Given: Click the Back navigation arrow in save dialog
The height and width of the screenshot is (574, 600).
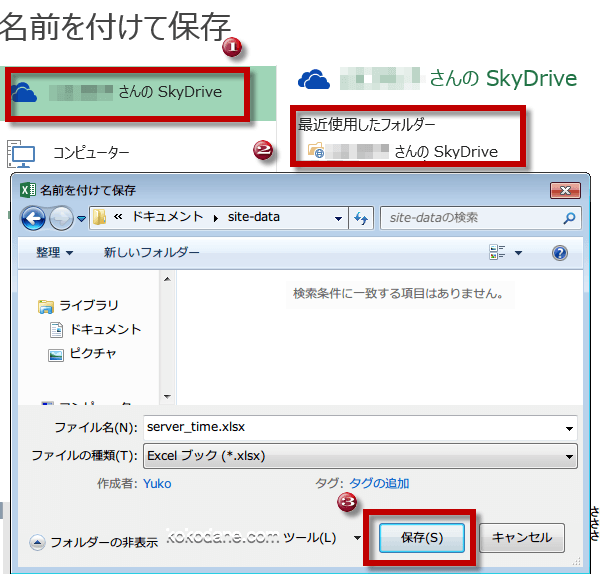Looking at the screenshot, I should coord(33,218).
